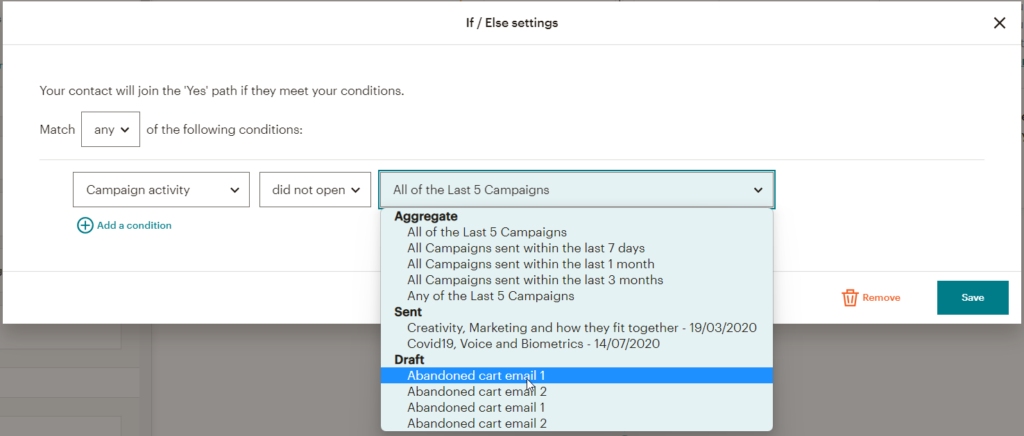Pick 'All Campaigns sent within the last 1 month'
The image size is (1024, 436).
530,264
